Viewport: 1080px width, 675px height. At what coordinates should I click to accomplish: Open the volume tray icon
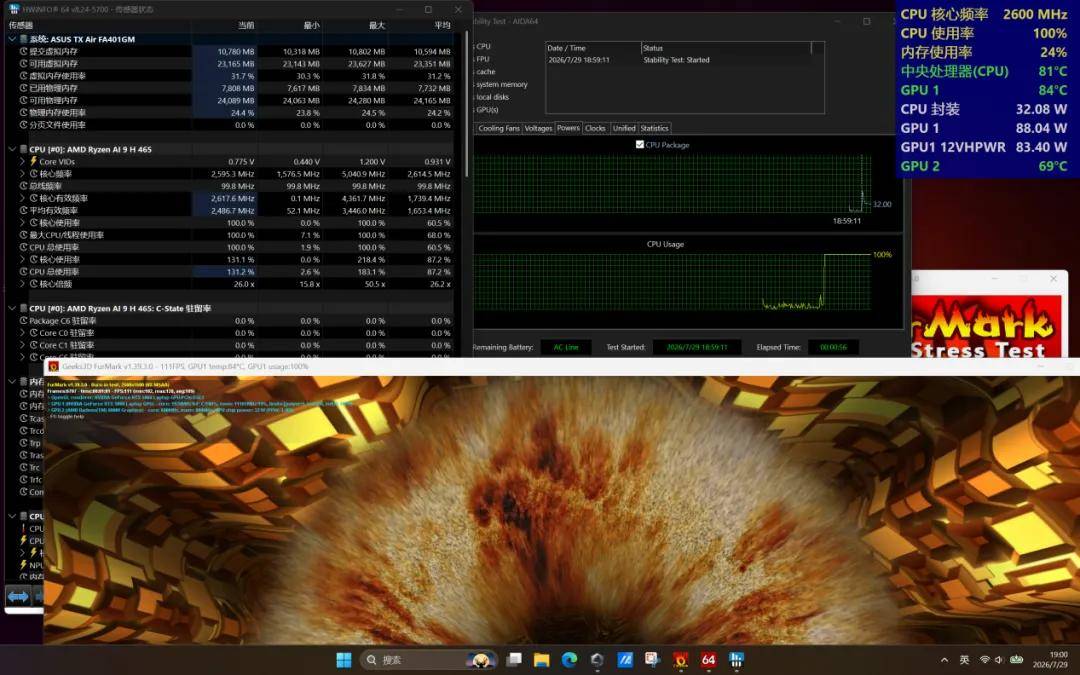tap(999, 660)
